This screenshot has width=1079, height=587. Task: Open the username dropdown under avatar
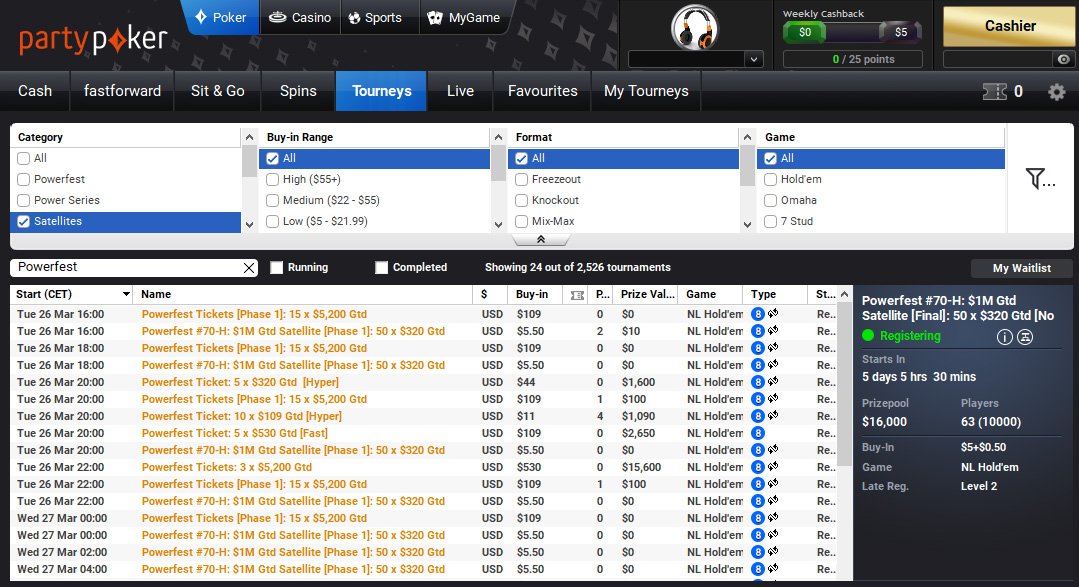point(696,60)
